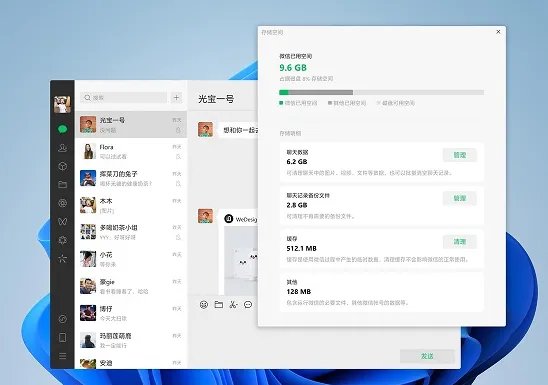Click the 9.6 GB total usage value

[x=293, y=68]
